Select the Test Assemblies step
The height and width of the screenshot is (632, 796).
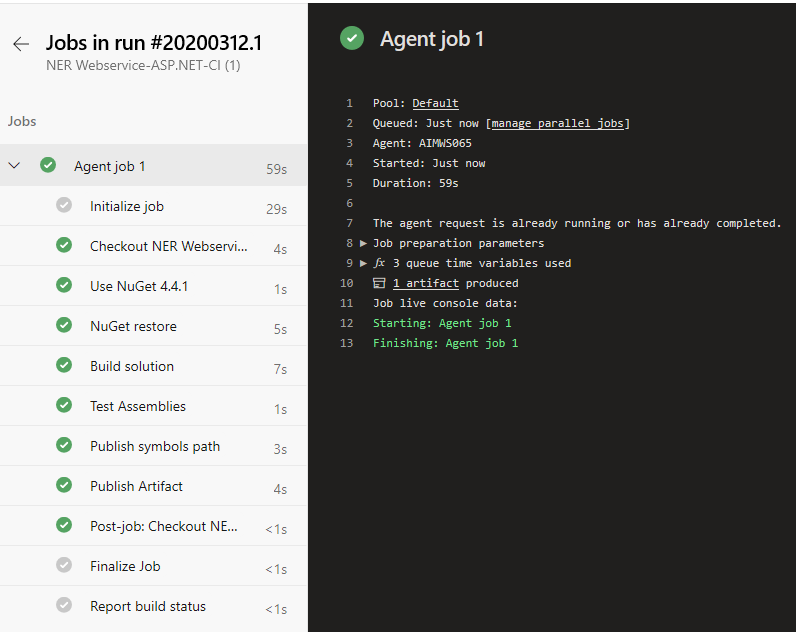pyautogui.click(x=138, y=406)
